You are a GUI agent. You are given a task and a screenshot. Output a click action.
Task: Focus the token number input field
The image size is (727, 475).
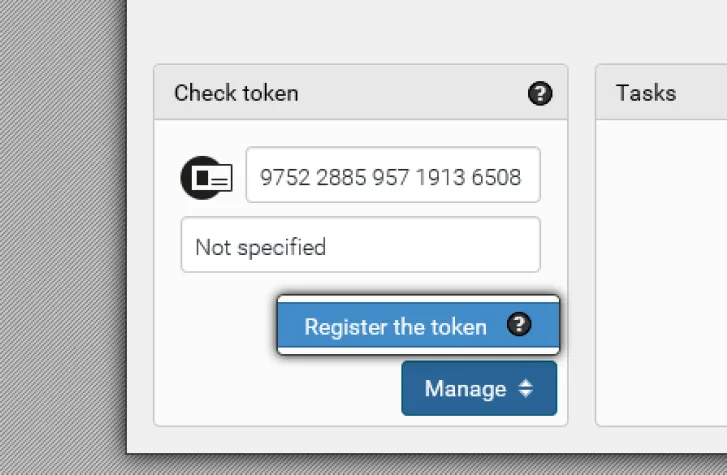tap(392, 177)
